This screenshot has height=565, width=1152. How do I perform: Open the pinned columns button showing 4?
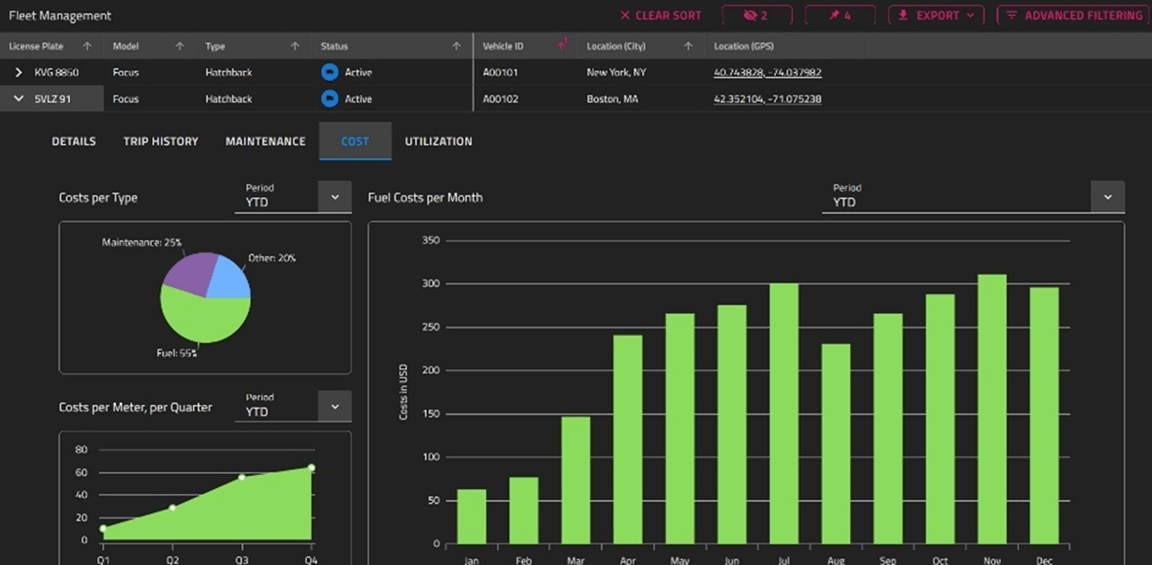[x=840, y=16]
